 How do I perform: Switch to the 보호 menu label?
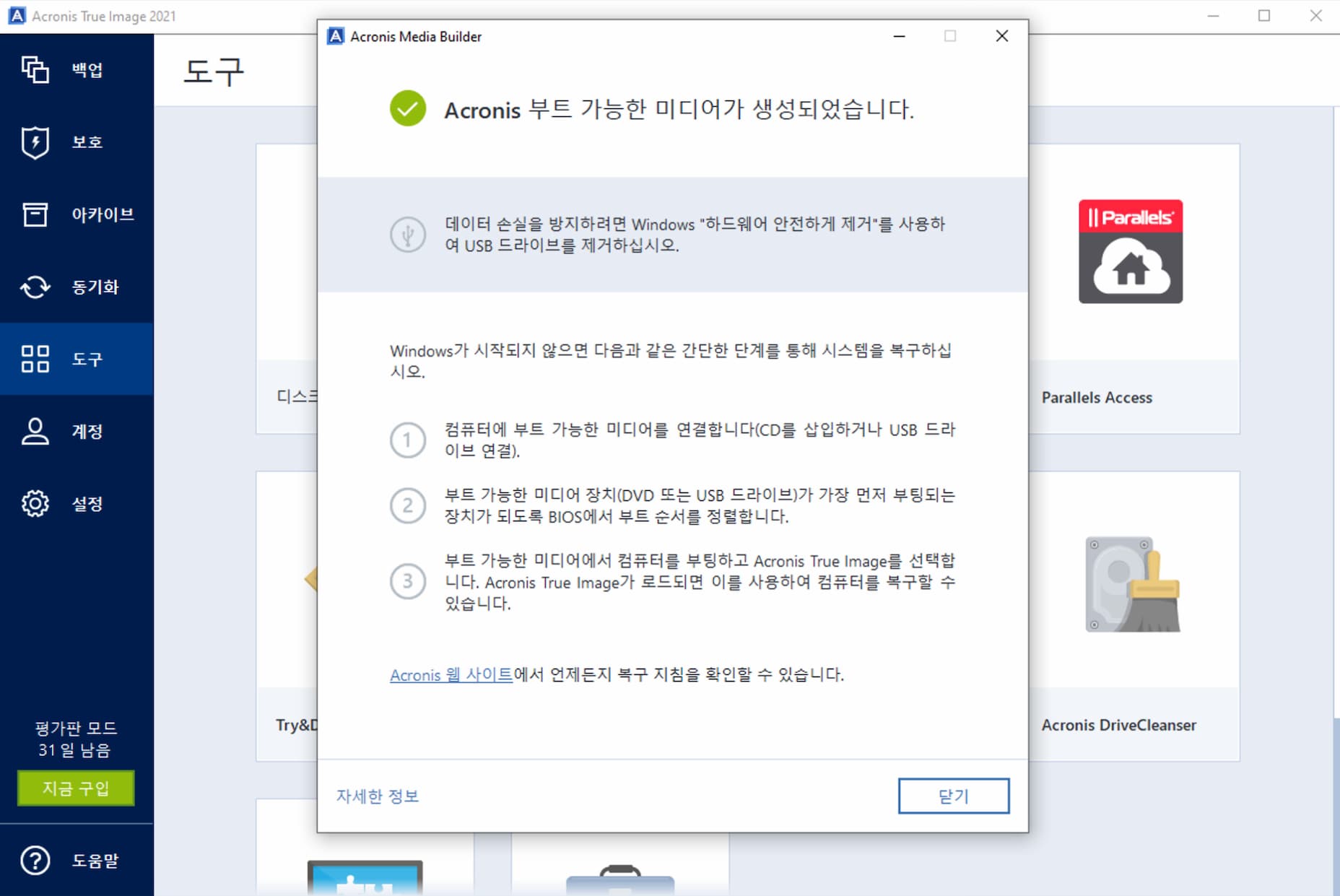(87, 142)
